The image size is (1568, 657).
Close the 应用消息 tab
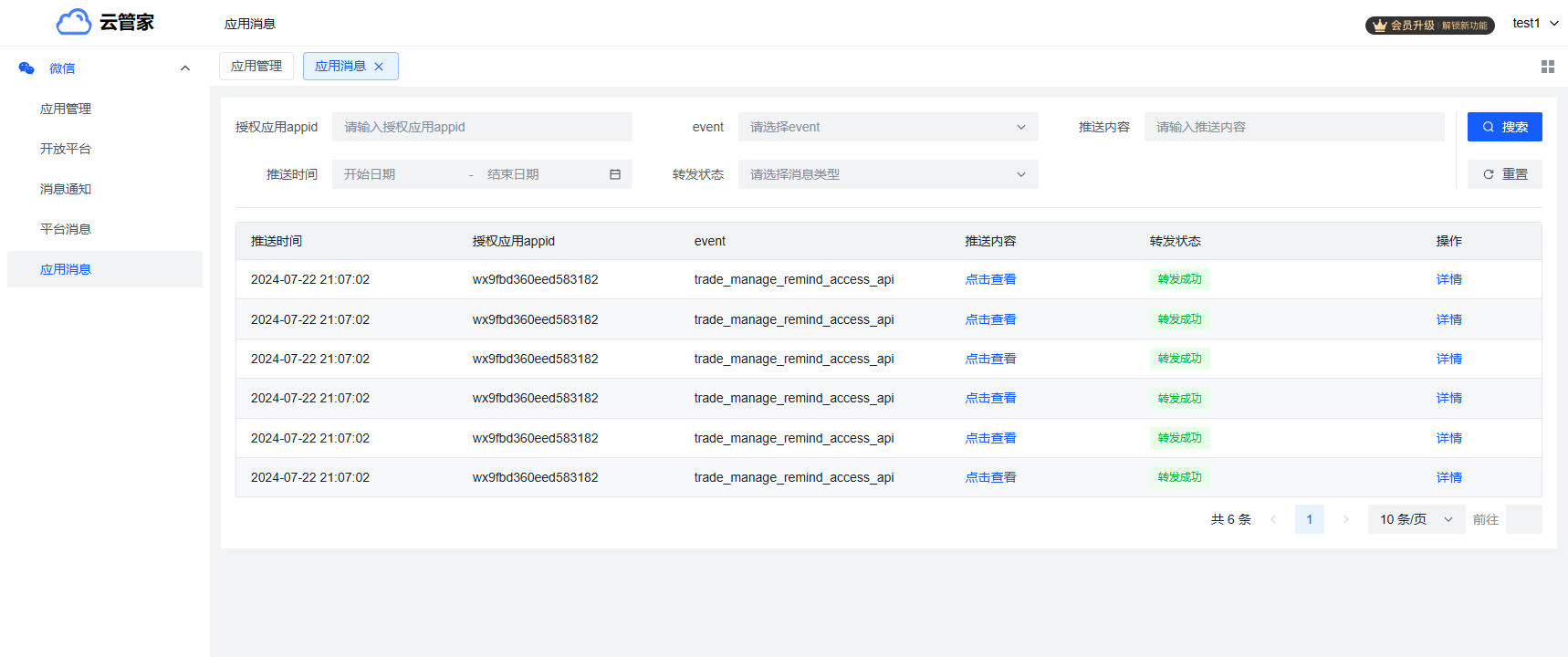379,67
